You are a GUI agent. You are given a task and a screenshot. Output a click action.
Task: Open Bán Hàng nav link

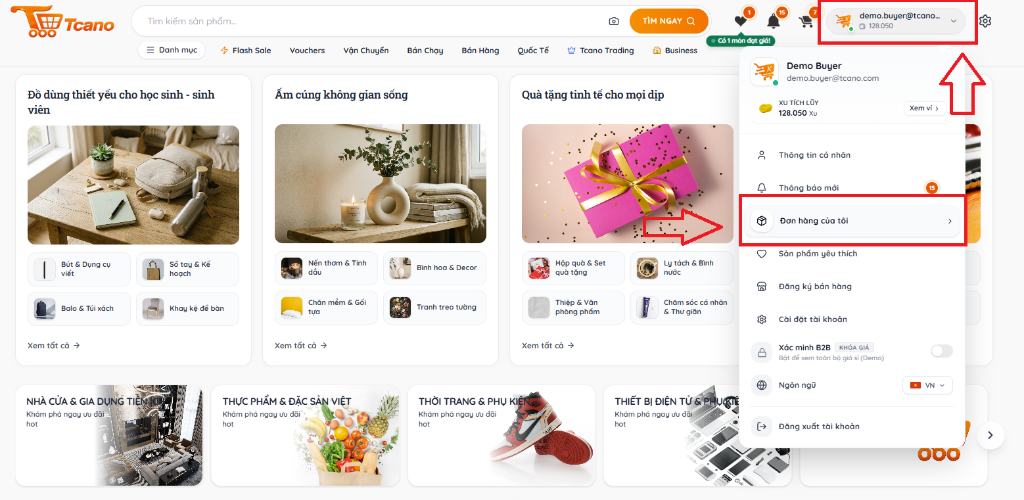pyautogui.click(x=480, y=50)
